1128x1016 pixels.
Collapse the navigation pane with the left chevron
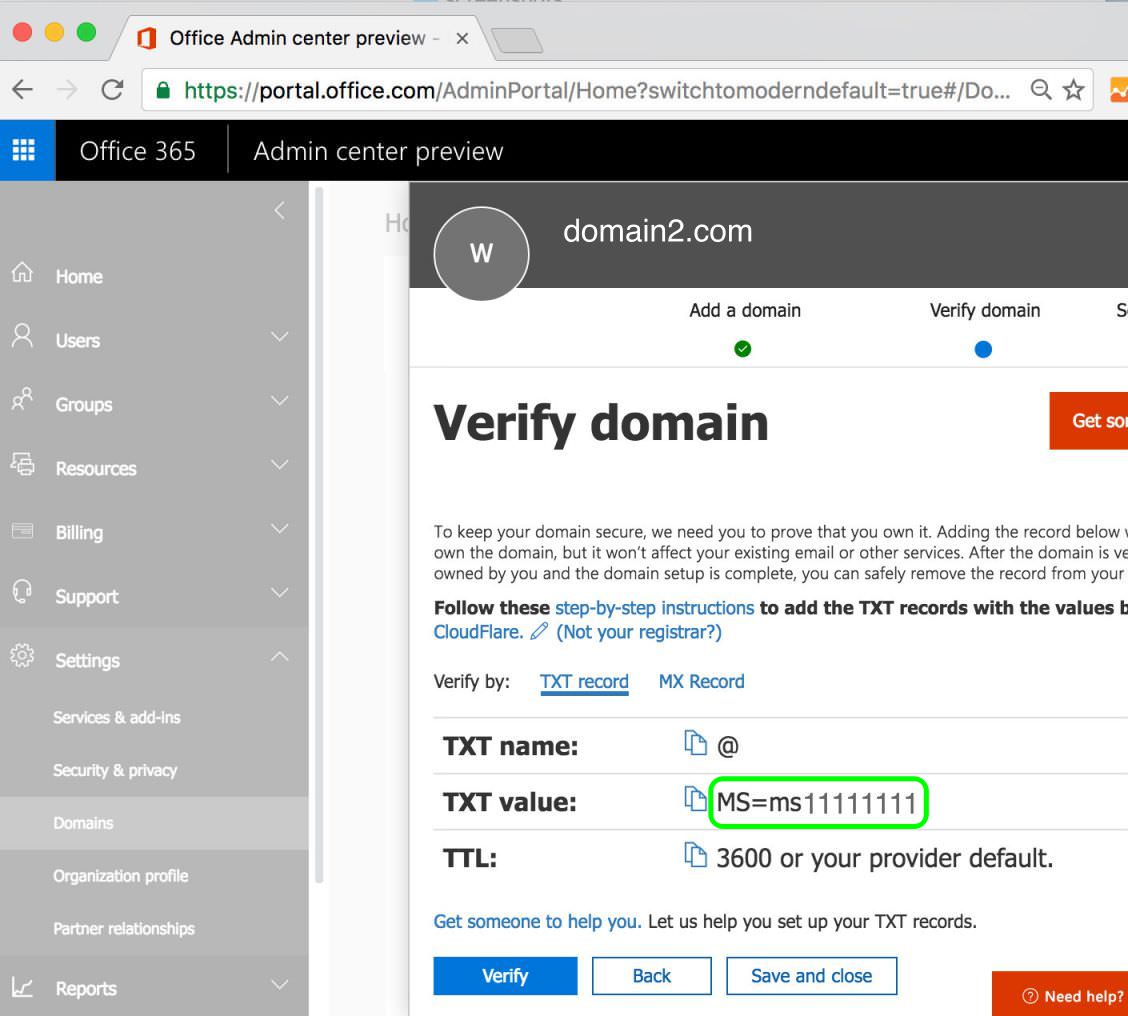coord(280,211)
